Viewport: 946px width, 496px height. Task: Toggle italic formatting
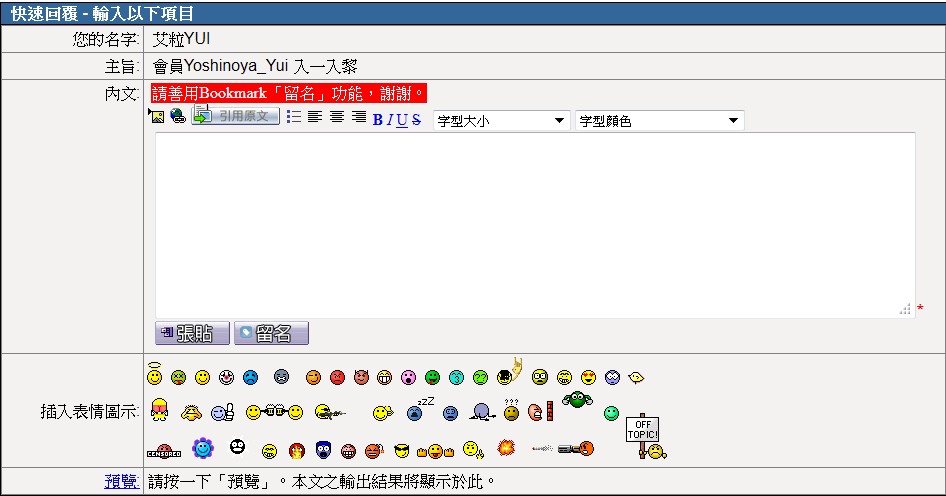(x=390, y=120)
